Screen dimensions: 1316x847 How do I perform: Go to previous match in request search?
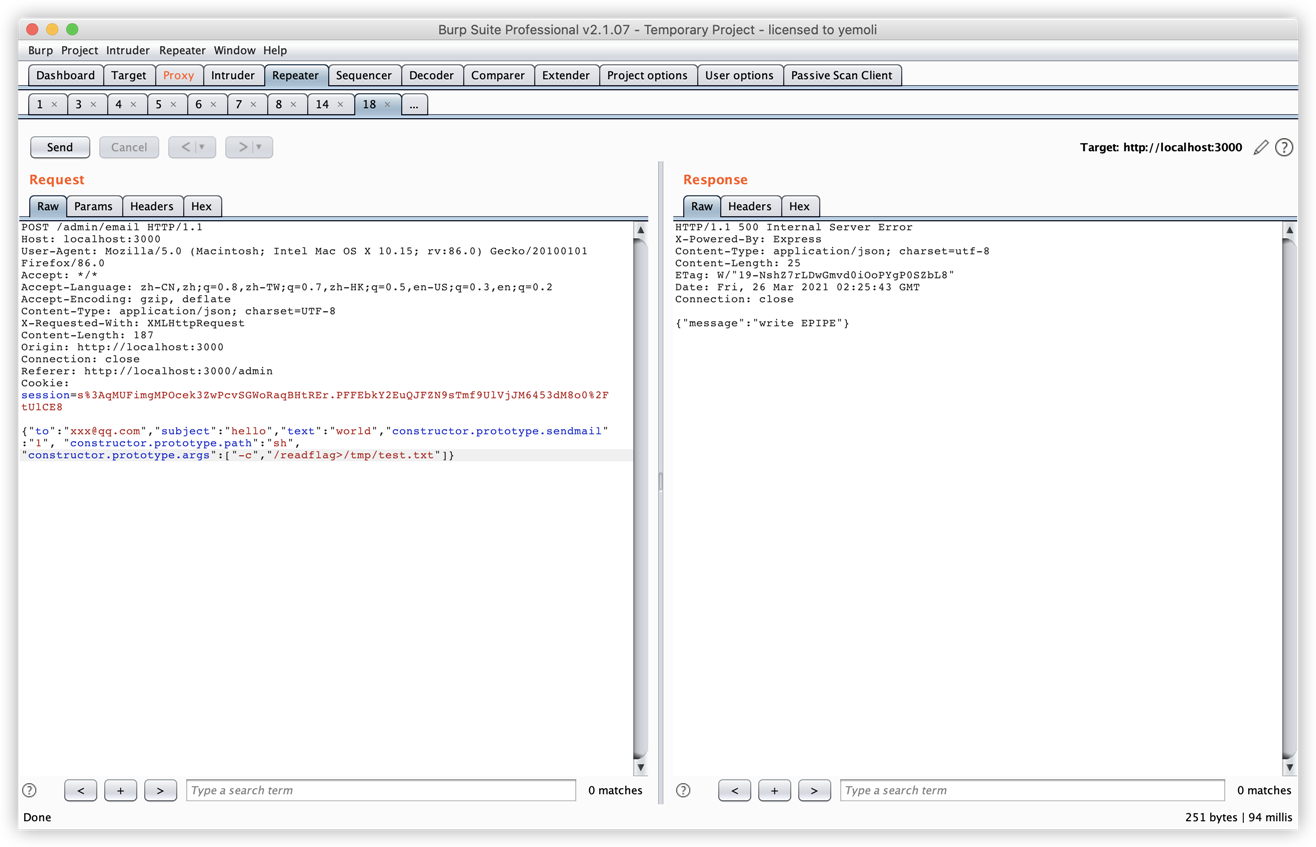pos(81,790)
